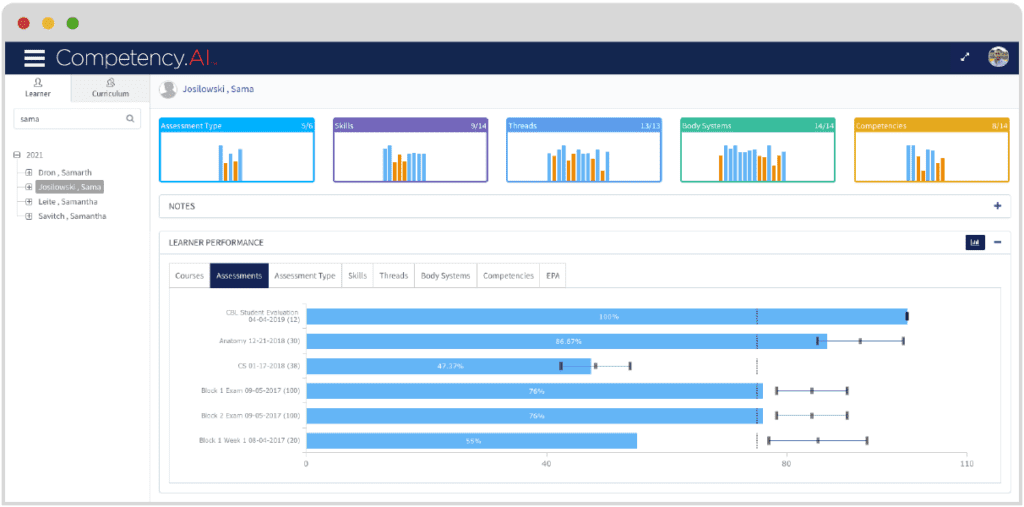Viewport: 1024px width, 507px height.
Task: Click the green maximize window button
Action: 72,24
